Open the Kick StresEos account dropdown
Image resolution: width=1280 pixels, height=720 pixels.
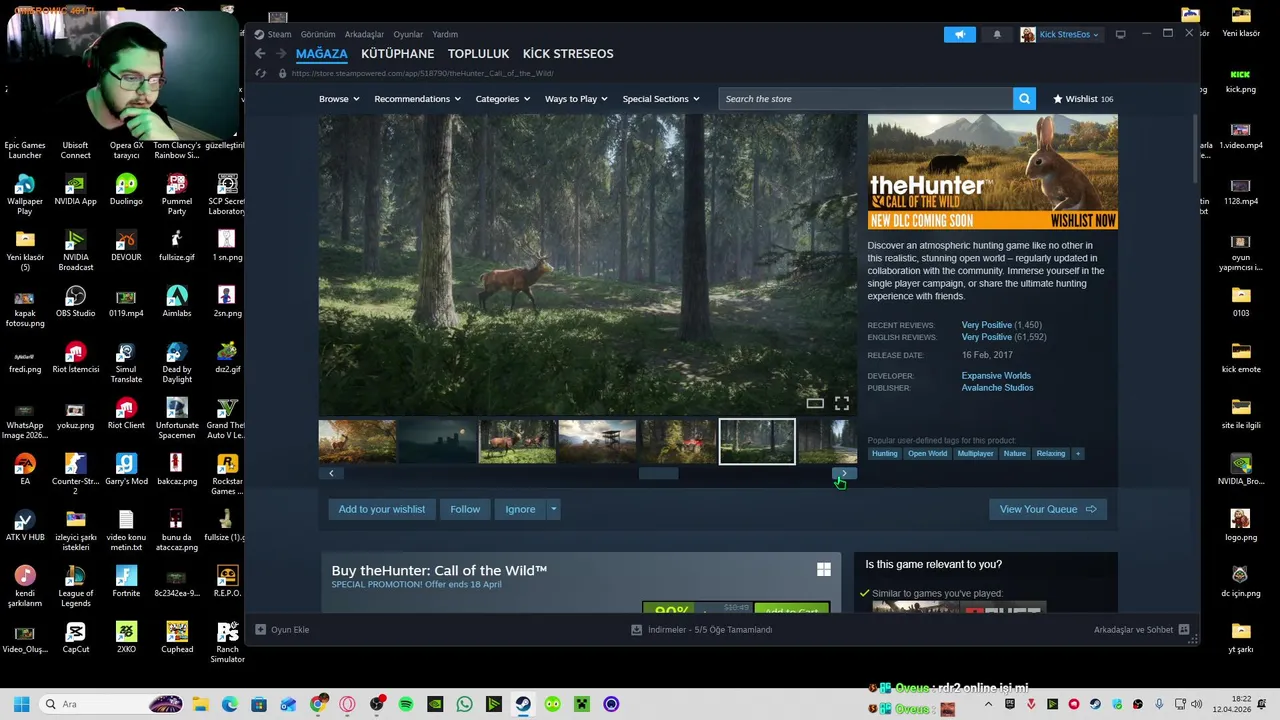pyautogui.click(x=1061, y=34)
